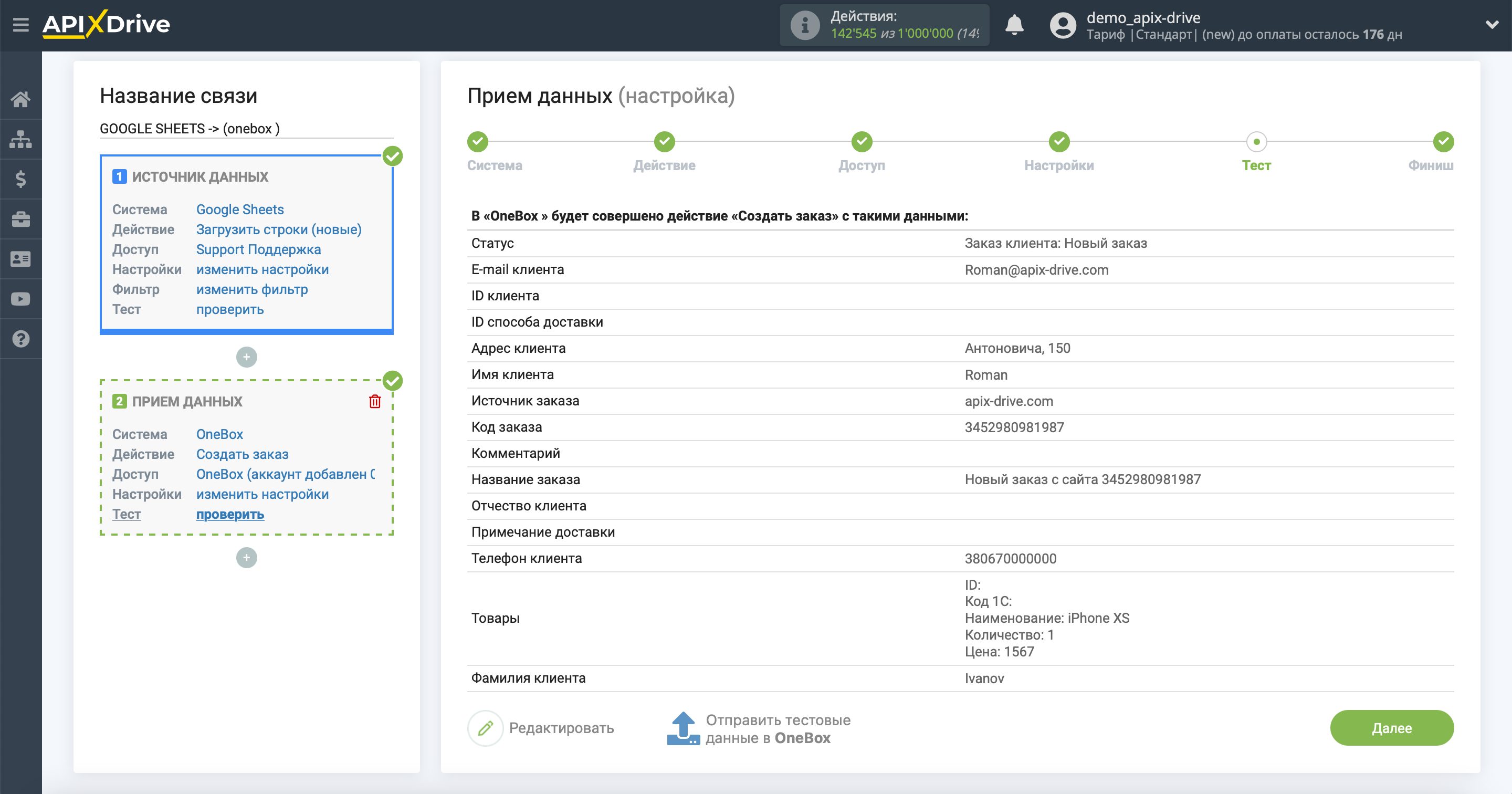Screen dimensions: 1512x794
Task: Send test data to OneBox
Action: [x=778, y=729]
